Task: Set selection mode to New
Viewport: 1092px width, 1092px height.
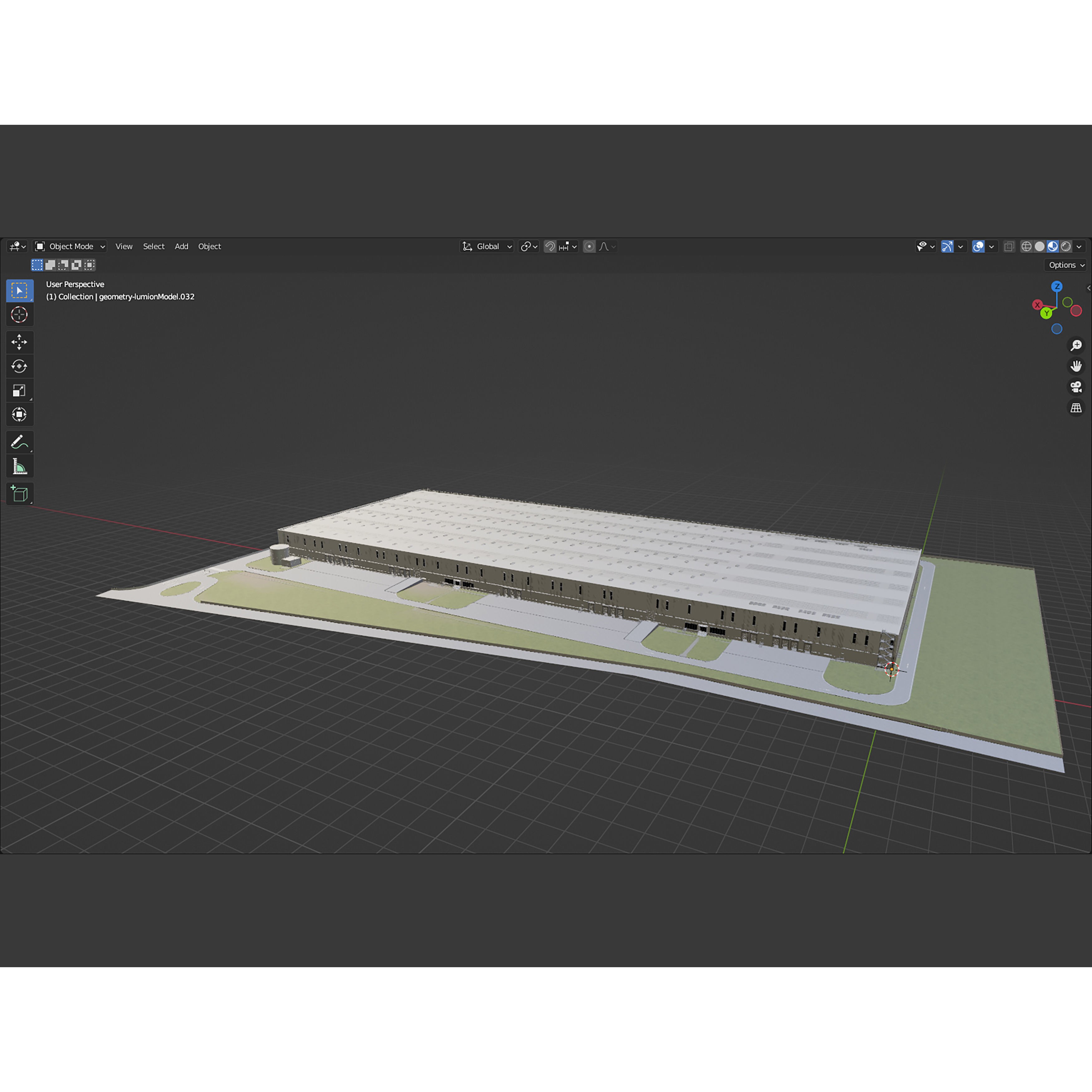Action: click(x=37, y=265)
